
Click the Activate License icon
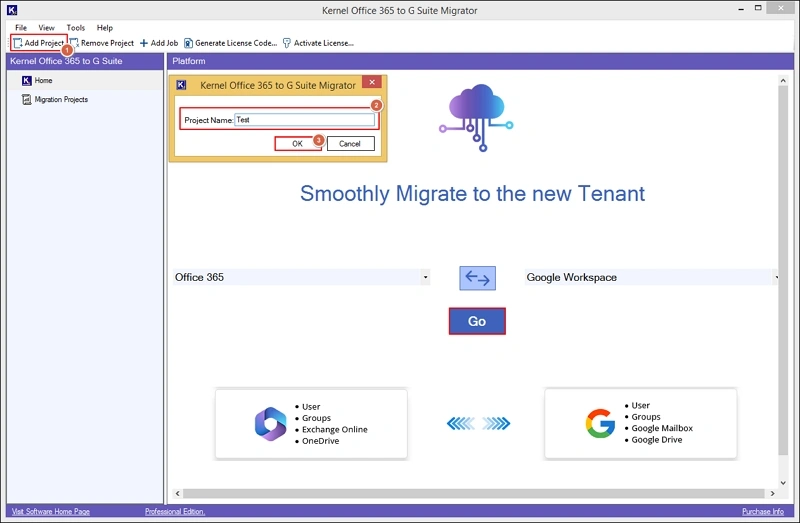[287, 43]
